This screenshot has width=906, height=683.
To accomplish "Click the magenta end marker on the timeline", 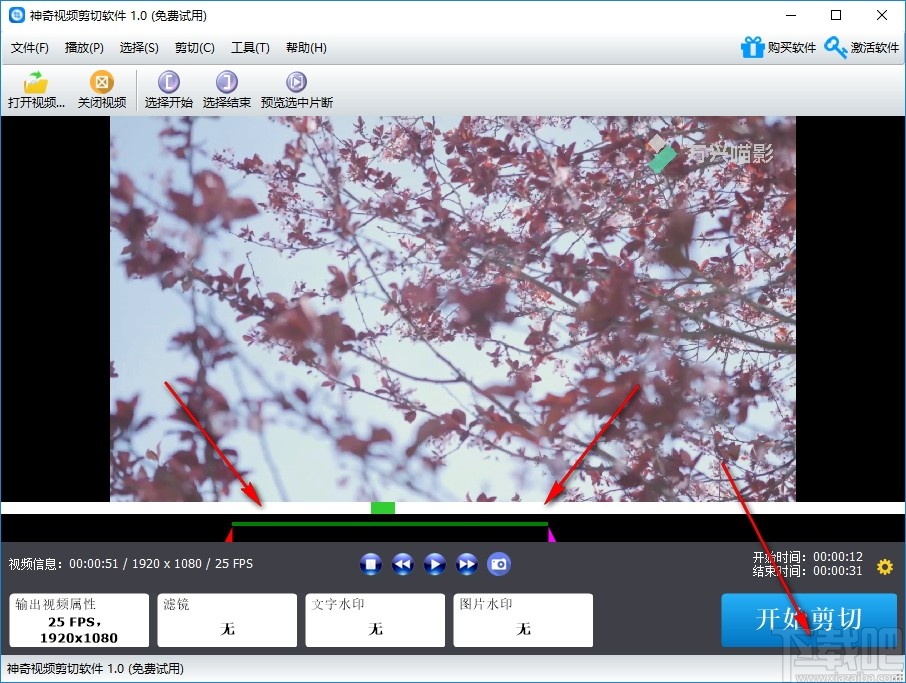I will pos(551,534).
